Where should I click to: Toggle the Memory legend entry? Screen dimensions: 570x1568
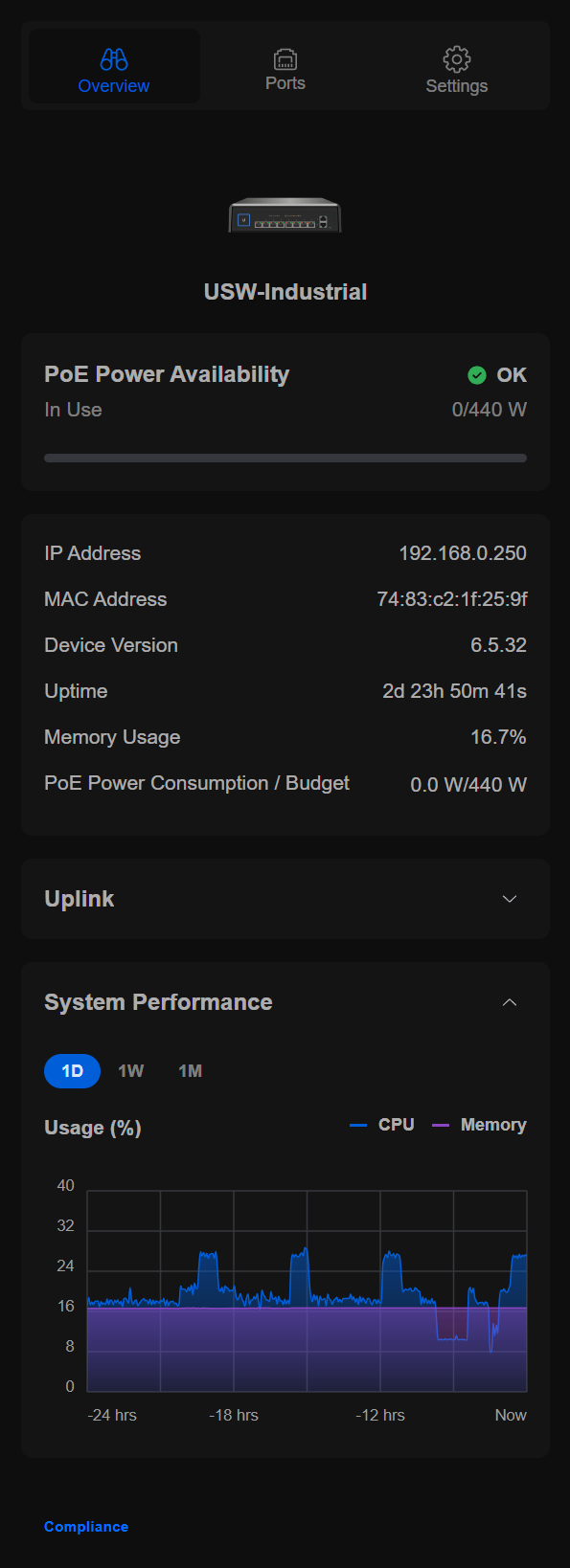pyautogui.click(x=479, y=1125)
